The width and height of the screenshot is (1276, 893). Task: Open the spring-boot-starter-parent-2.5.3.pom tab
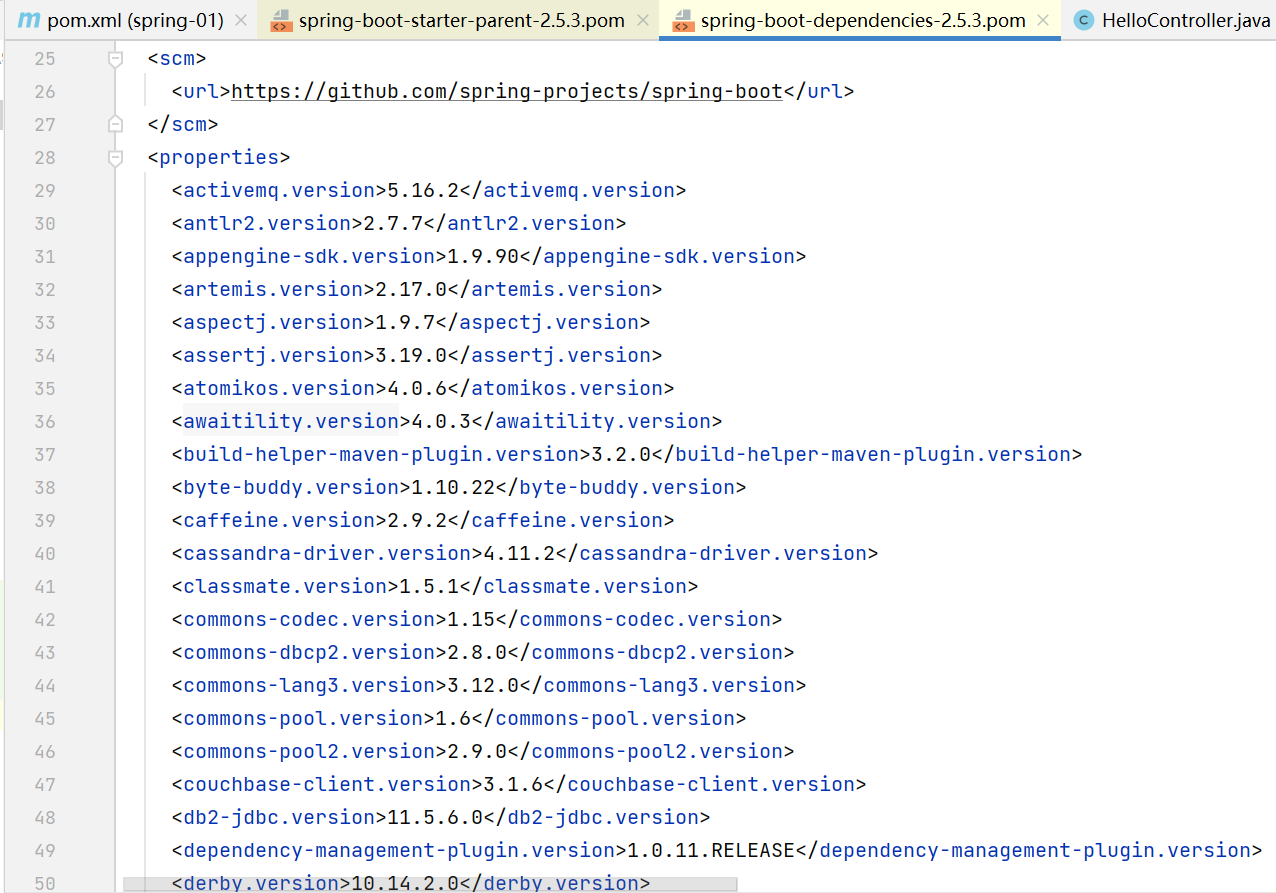pyautogui.click(x=461, y=20)
